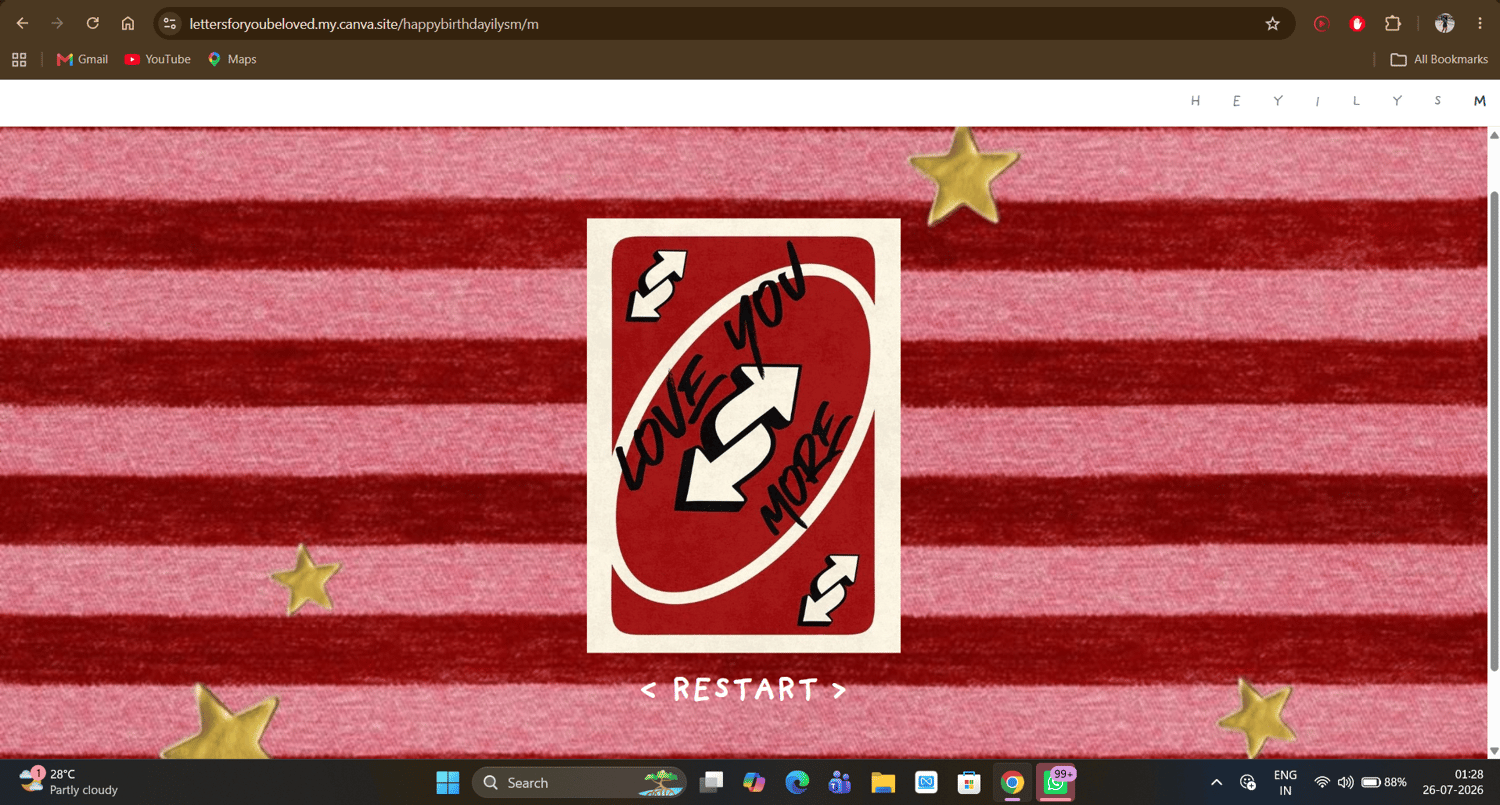Open the weather widget showing 28°C
Image resolution: width=1500 pixels, height=805 pixels.
(x=70, y=782)
